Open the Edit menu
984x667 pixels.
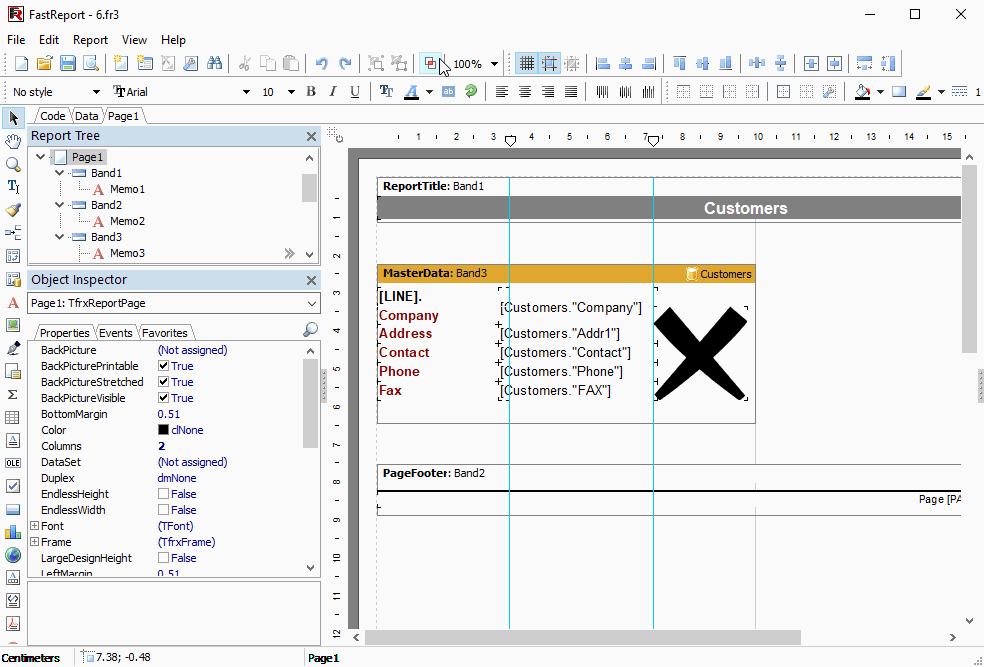(49, 40)
